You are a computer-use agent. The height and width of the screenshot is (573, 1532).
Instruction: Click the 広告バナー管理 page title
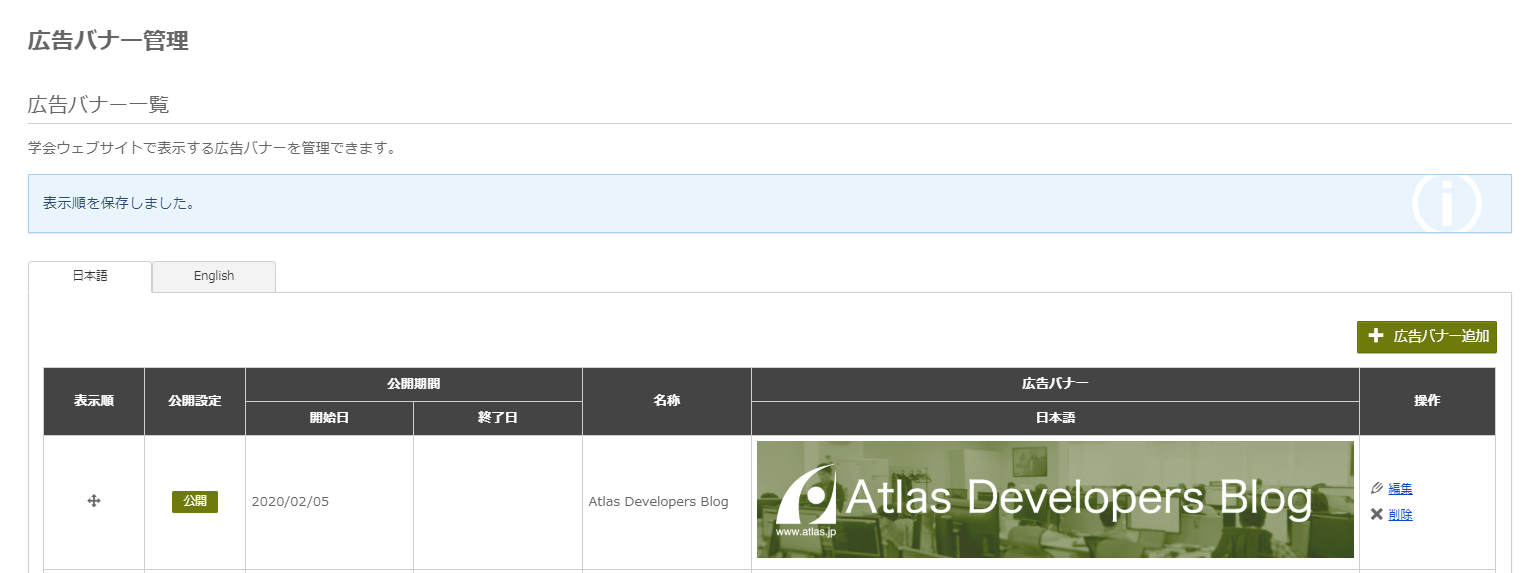108,41
